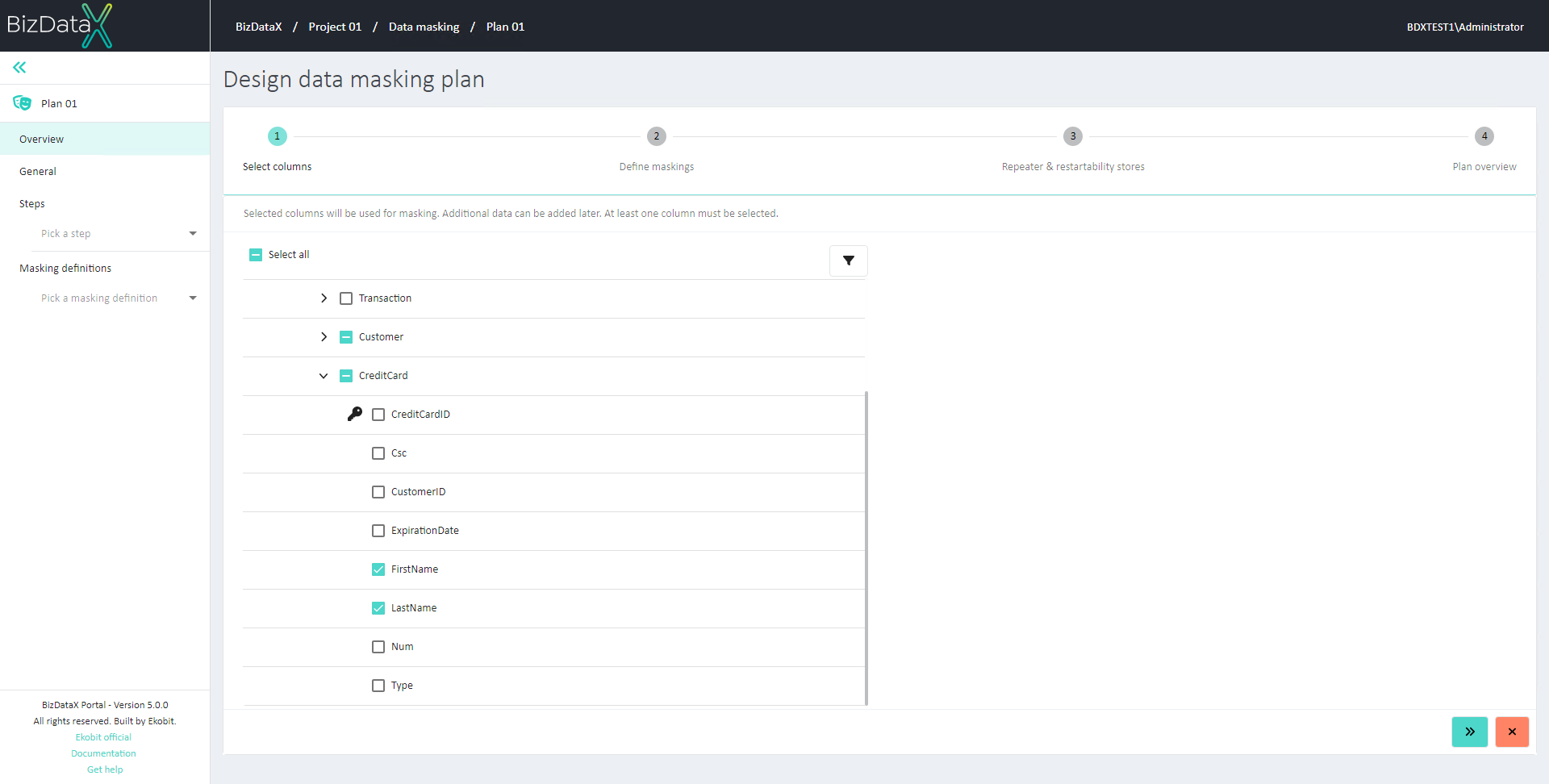Click the BDXTEST1\Administrator user name
The image size is (1549, 784).
tap(1465, 27)
